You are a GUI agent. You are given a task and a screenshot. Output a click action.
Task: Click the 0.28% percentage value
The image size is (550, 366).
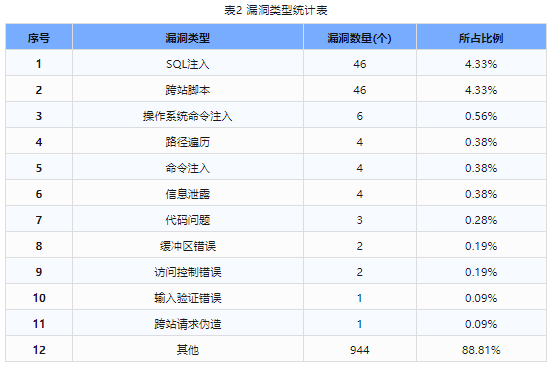point(481,220)
